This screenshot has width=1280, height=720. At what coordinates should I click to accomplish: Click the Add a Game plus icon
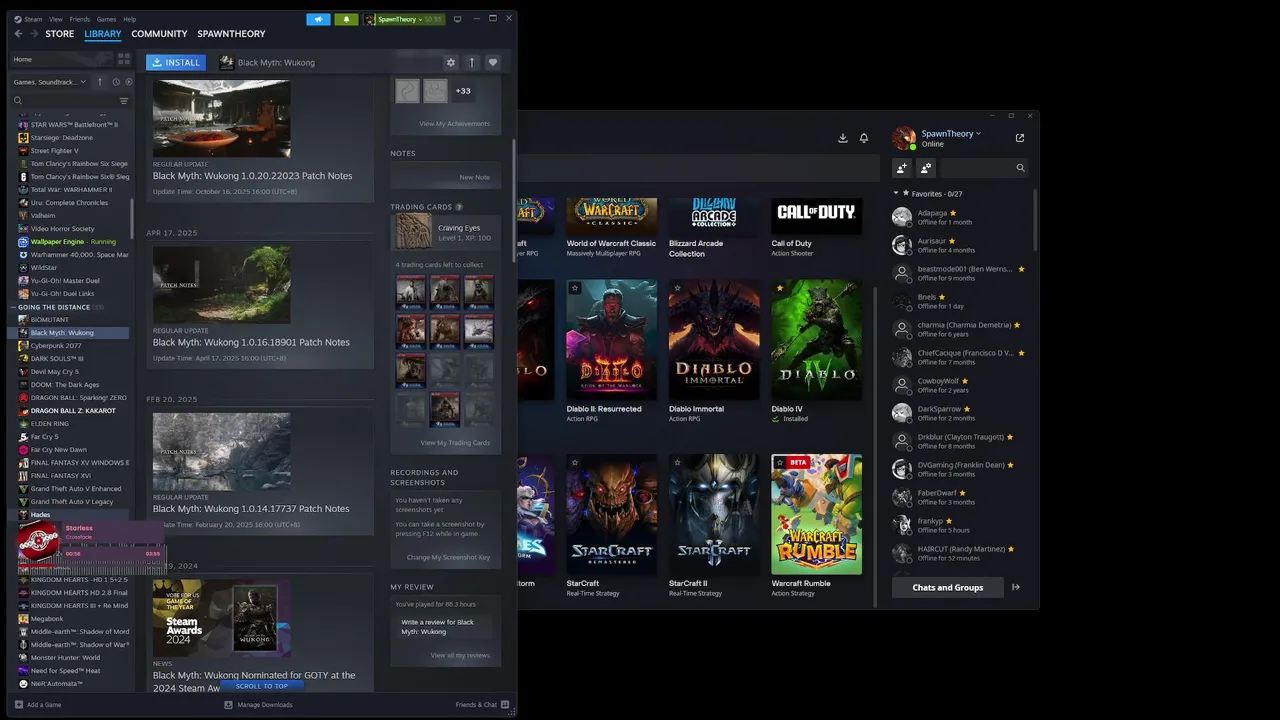click(18, 705)
